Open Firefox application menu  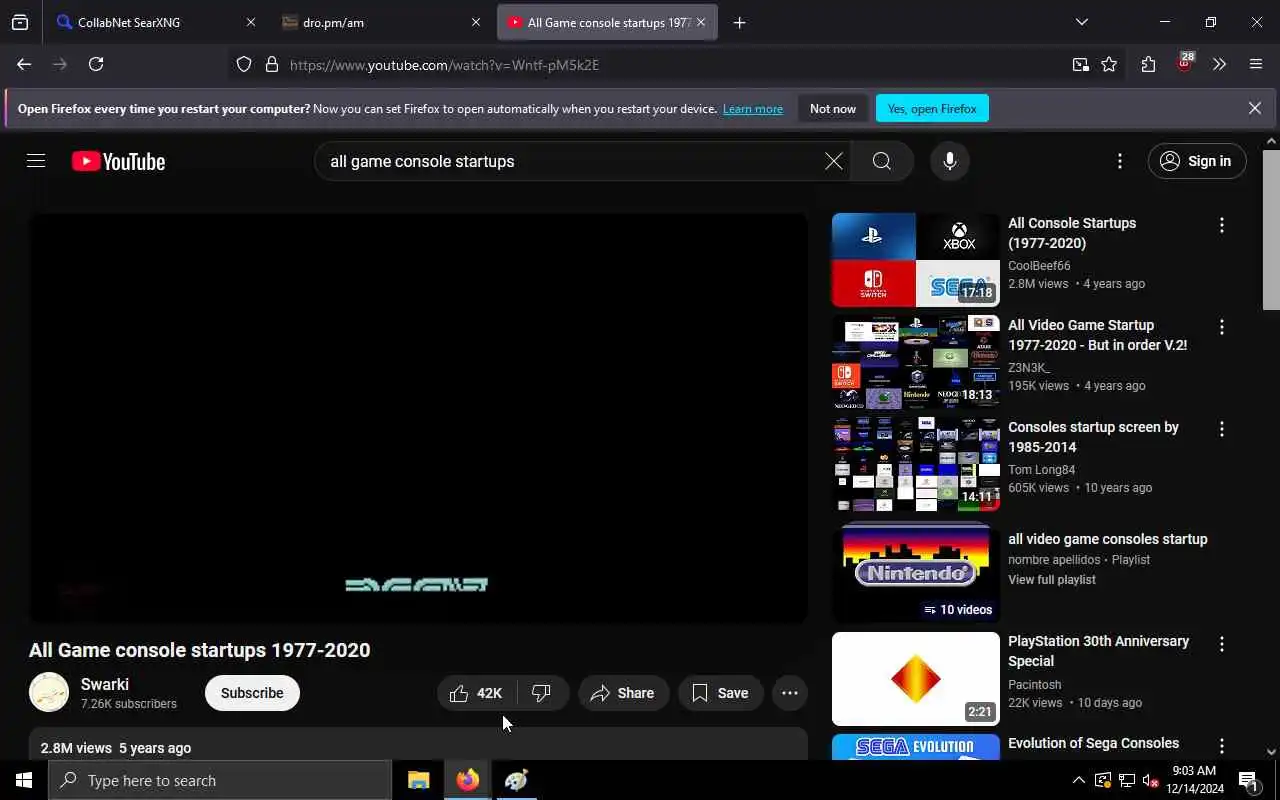tap(1256, 65)
